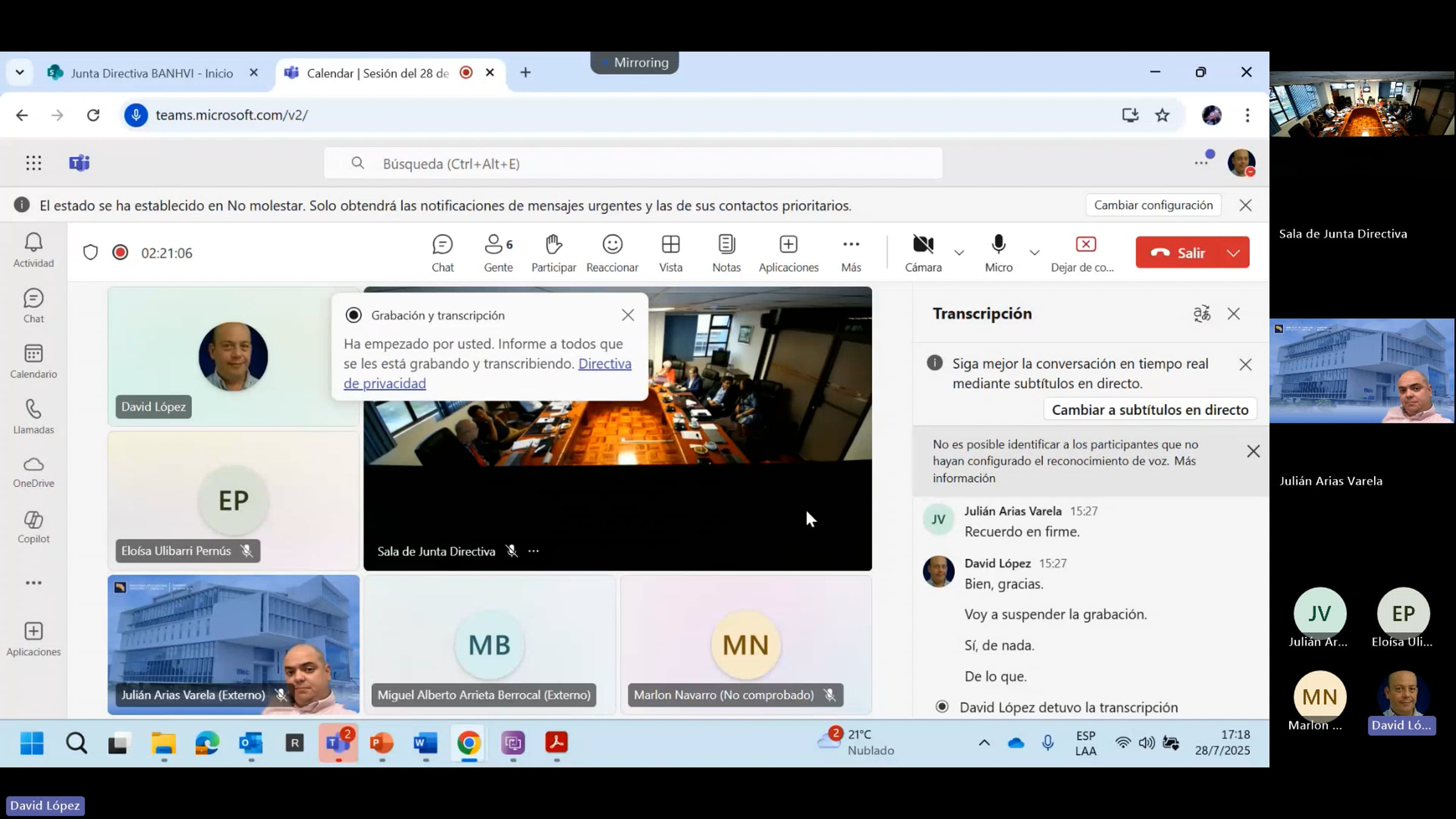
Task: Open Word from the taskbar
Action: [x=425, y=743]
